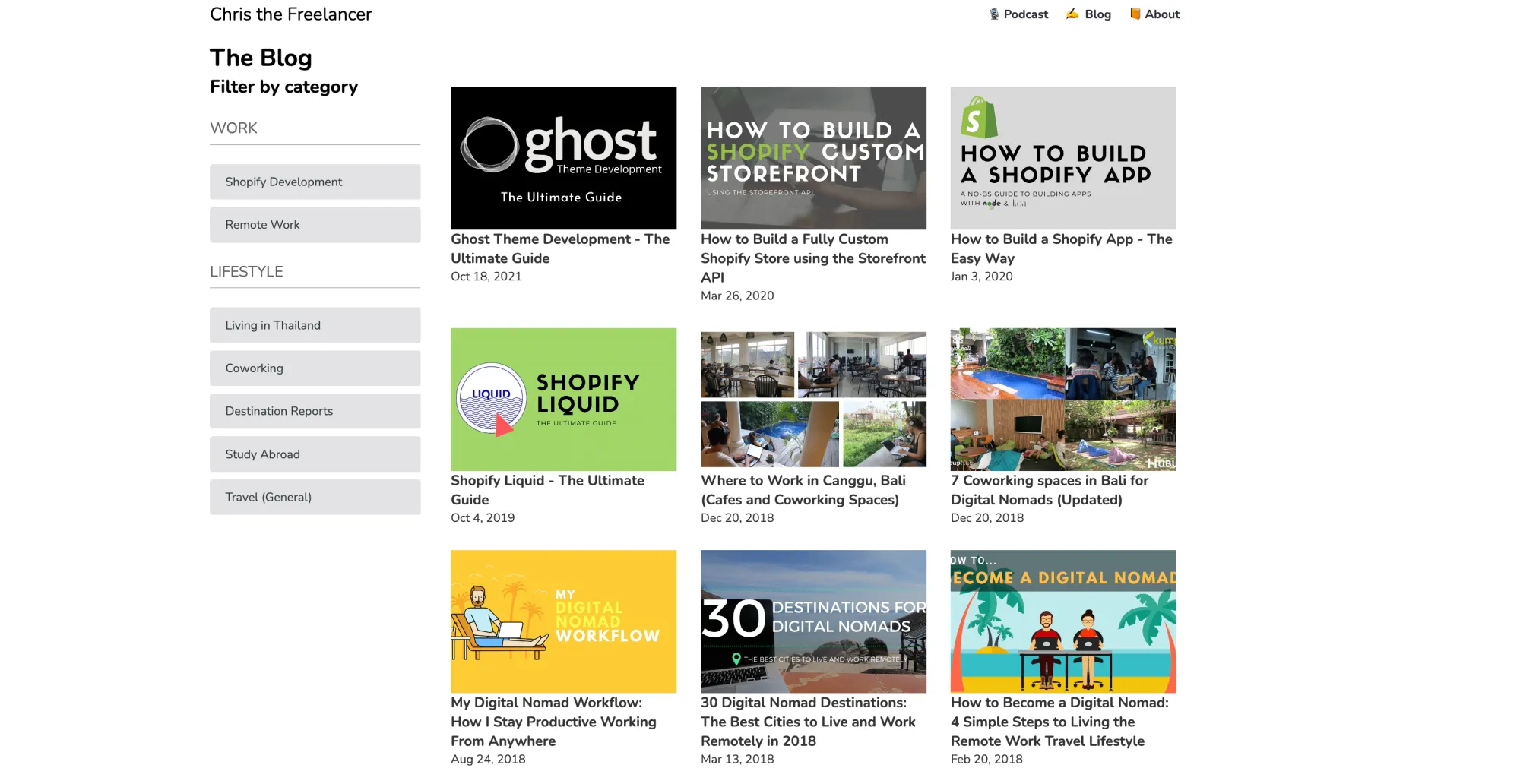This screenshot has height=784, width=1520.
Task: Open Canggu Bali cafes photo collage
Action: (813, 400)
